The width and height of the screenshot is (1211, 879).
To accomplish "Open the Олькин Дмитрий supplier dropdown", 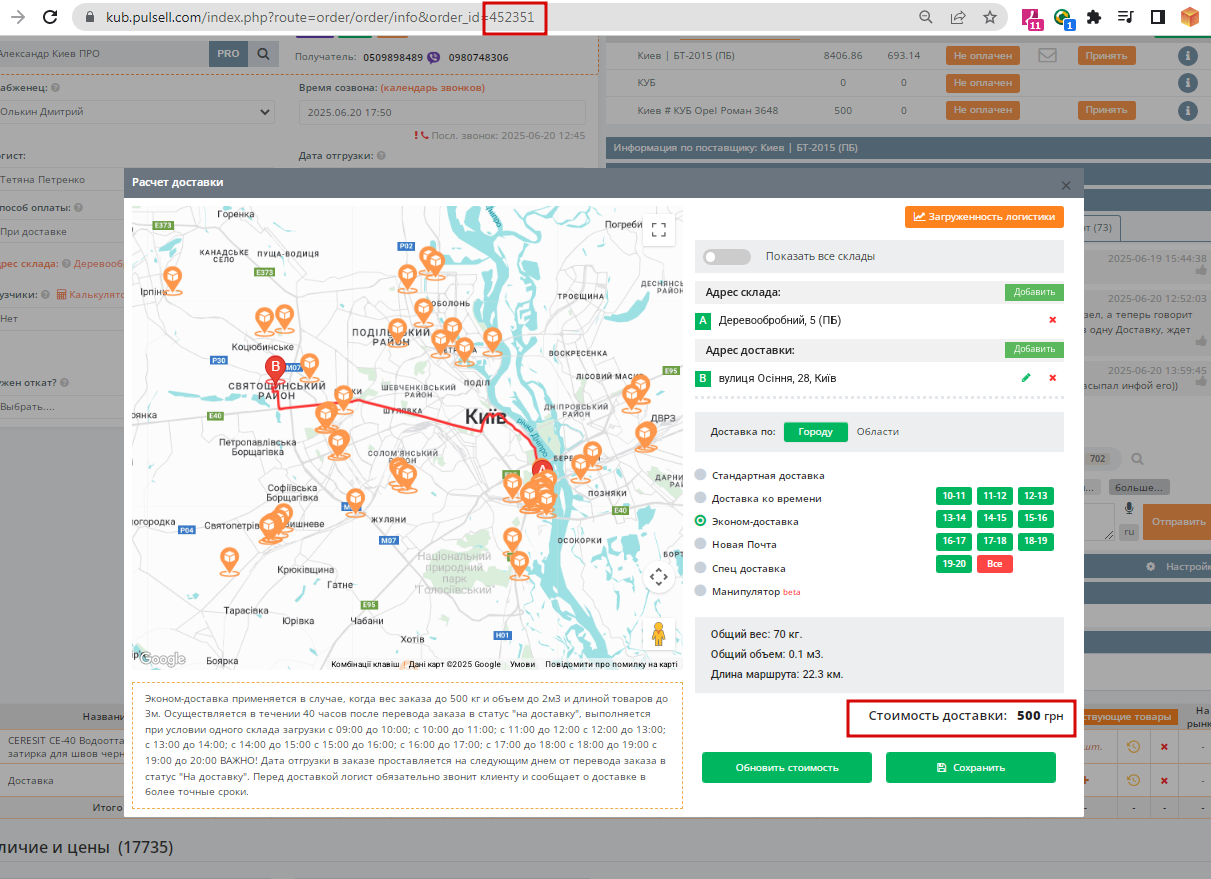I will pos(135,112).
